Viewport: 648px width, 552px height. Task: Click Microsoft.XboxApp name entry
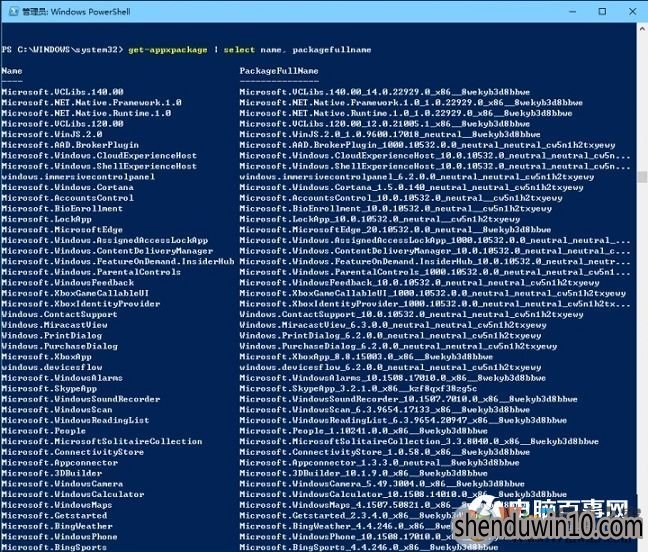coord(46,357)
